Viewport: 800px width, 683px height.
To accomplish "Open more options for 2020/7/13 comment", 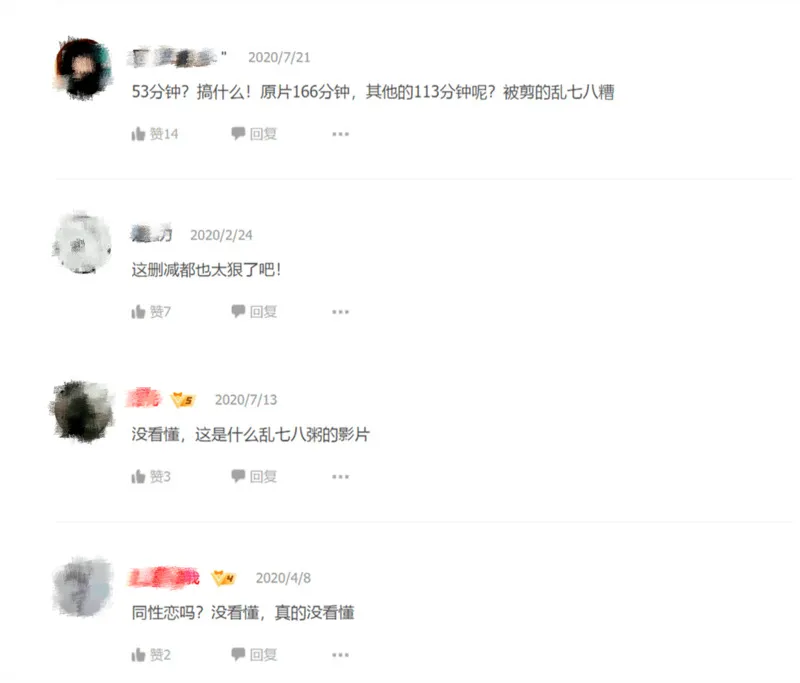I will pyautogui.click(x=340, y=476).
